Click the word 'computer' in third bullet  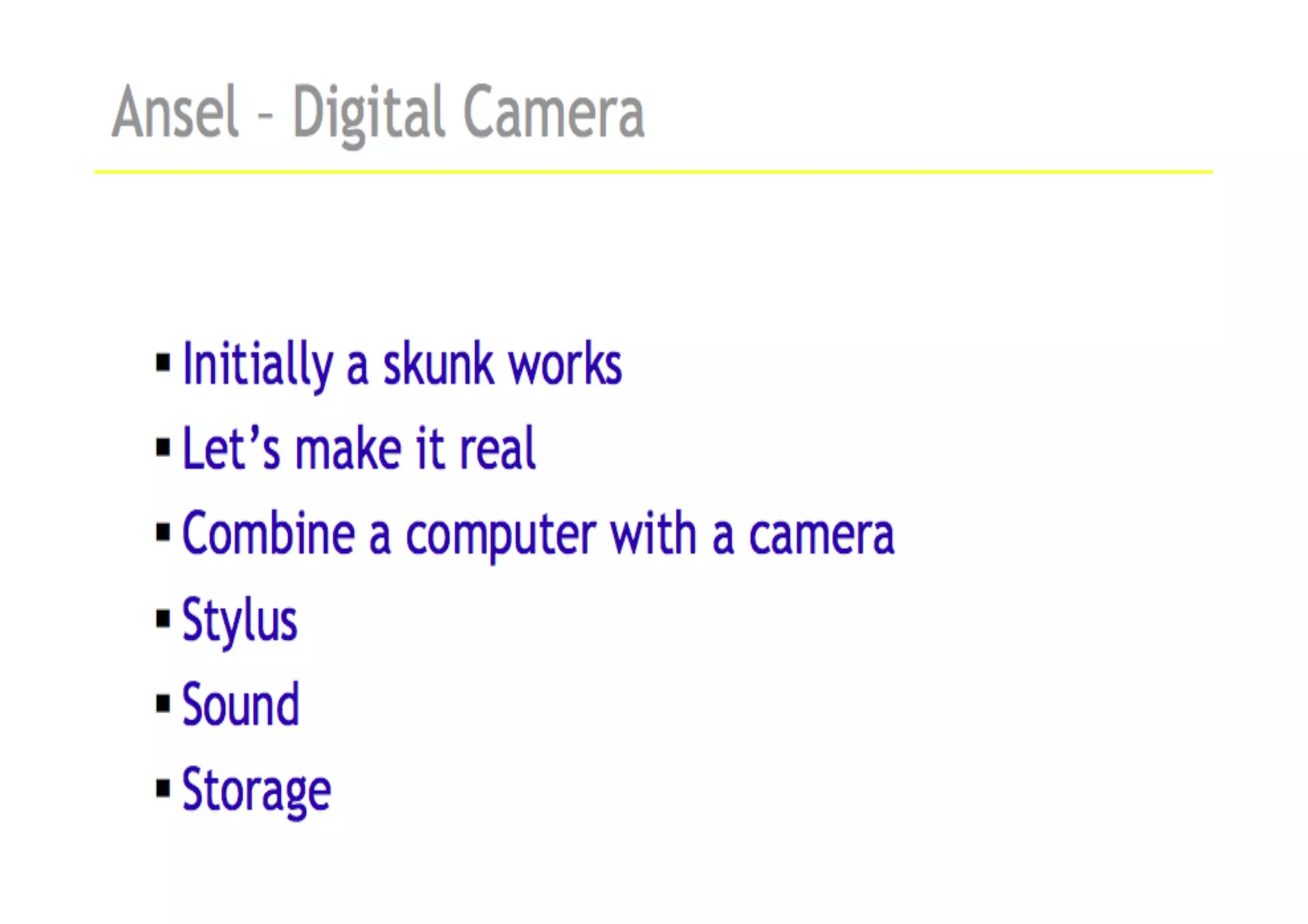(501, 536)
